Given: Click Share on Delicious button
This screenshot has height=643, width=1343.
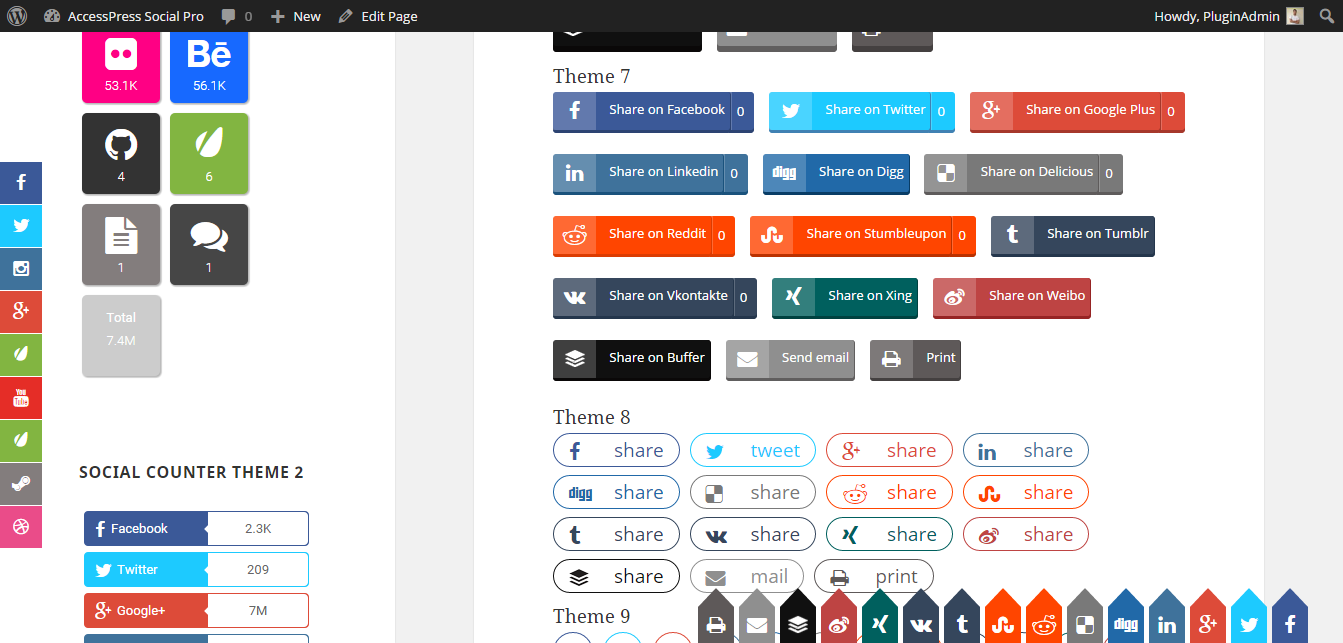Looking at the screenshot, I should [1023, 173].
